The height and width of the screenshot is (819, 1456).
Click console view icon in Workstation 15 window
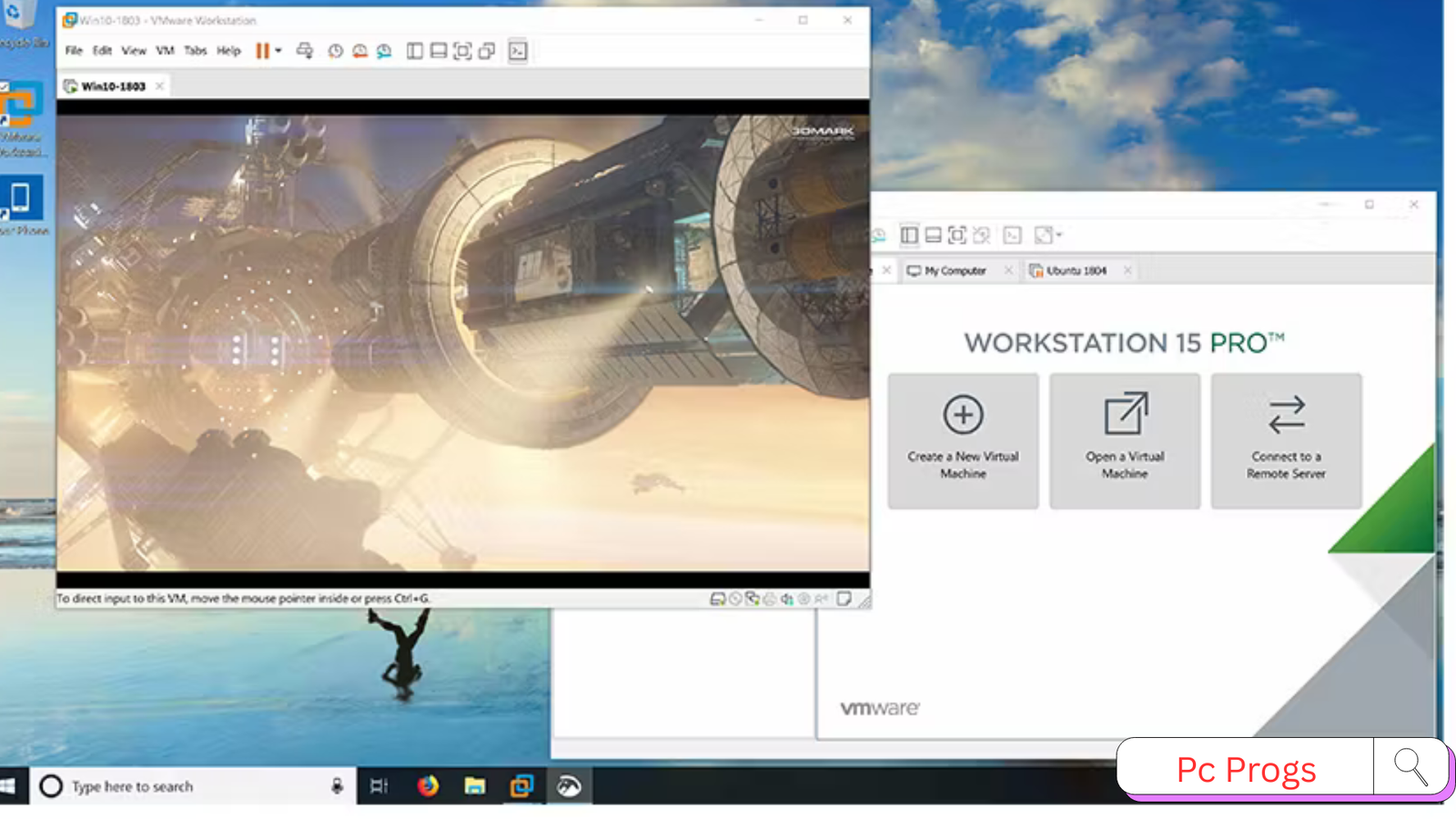pos(1012,236)
